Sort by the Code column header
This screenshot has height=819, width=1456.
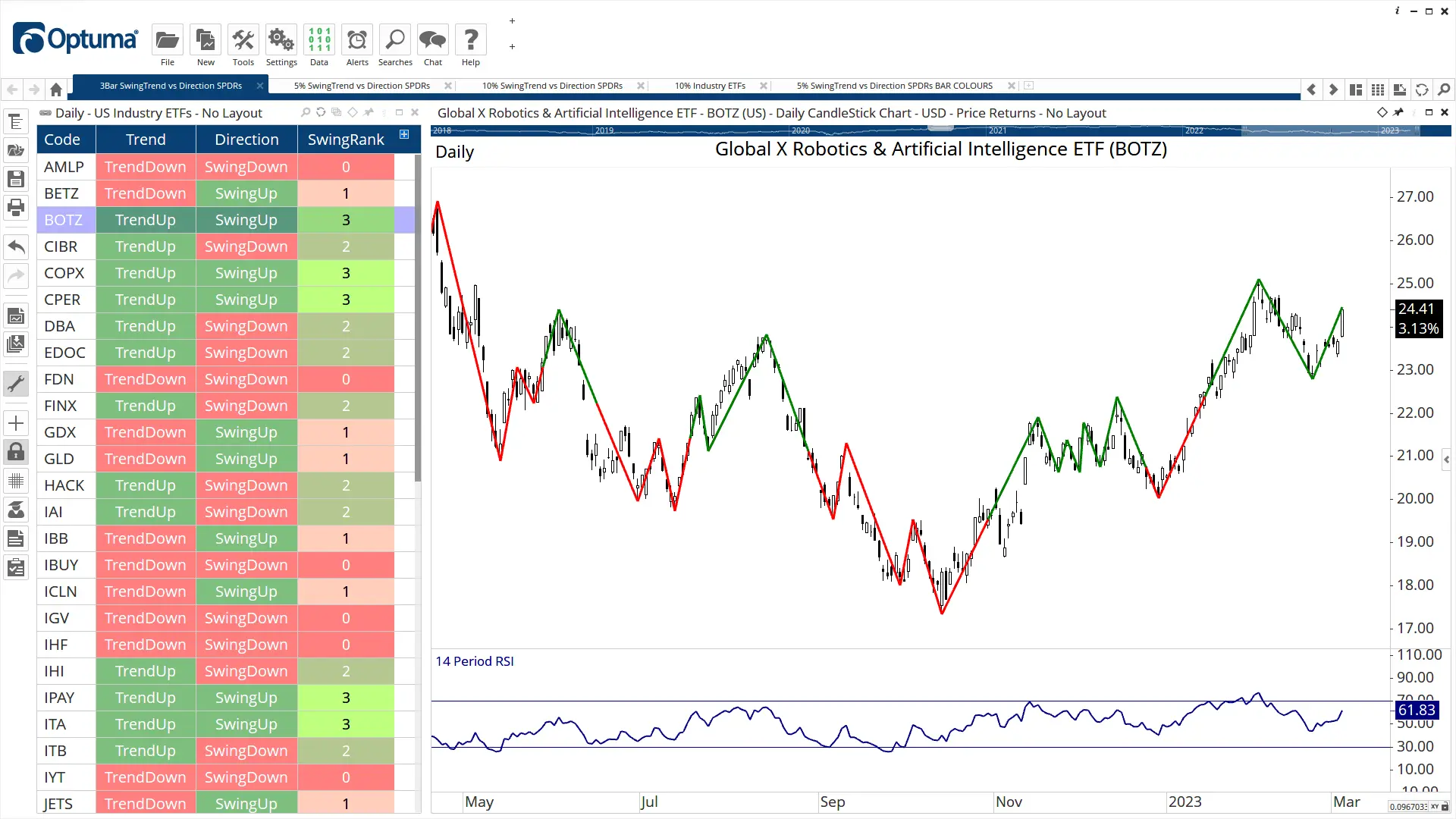pyautogui.click(x=66, y=140)
